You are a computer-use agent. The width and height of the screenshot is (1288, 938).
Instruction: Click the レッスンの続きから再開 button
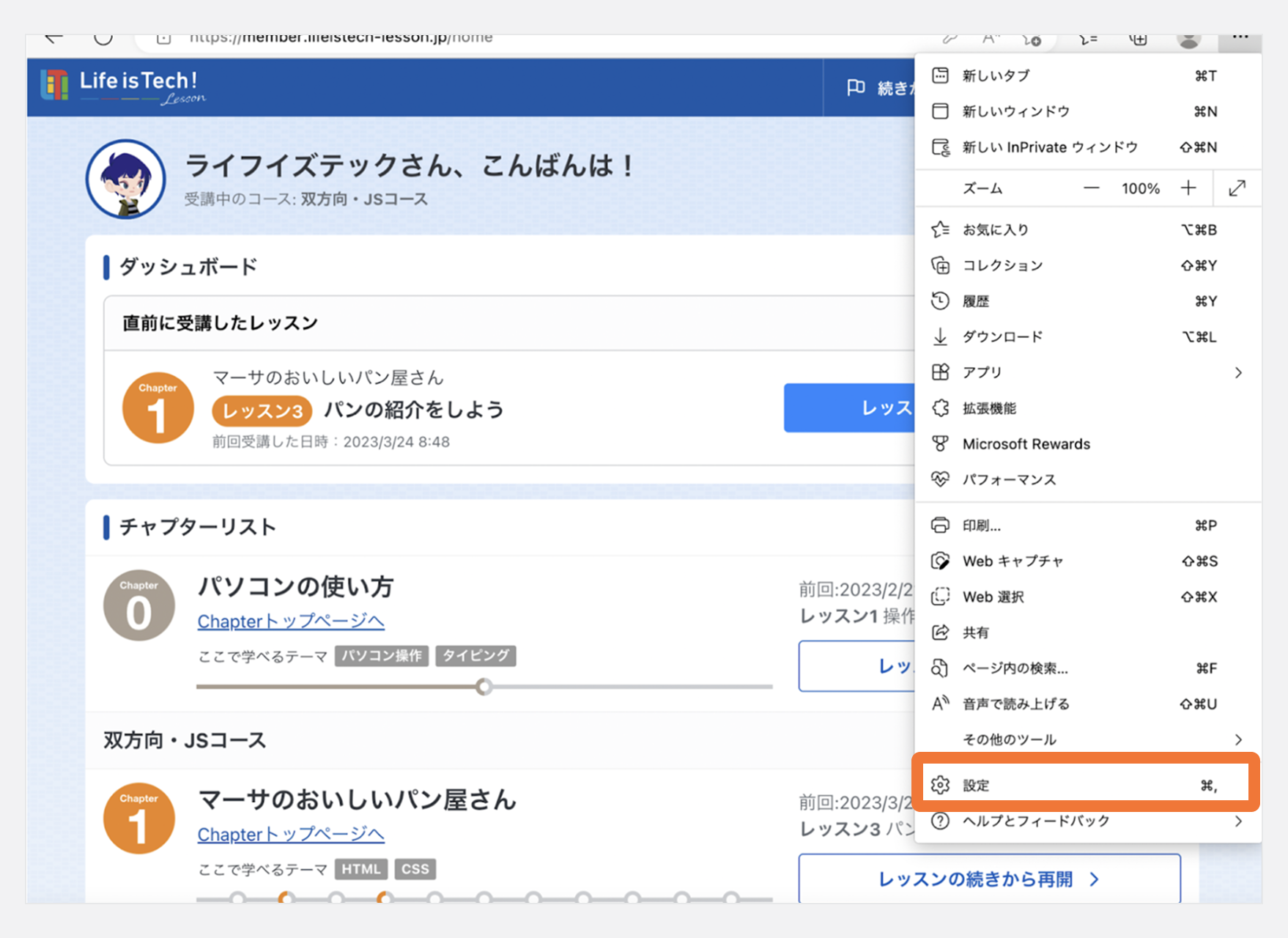988,879
